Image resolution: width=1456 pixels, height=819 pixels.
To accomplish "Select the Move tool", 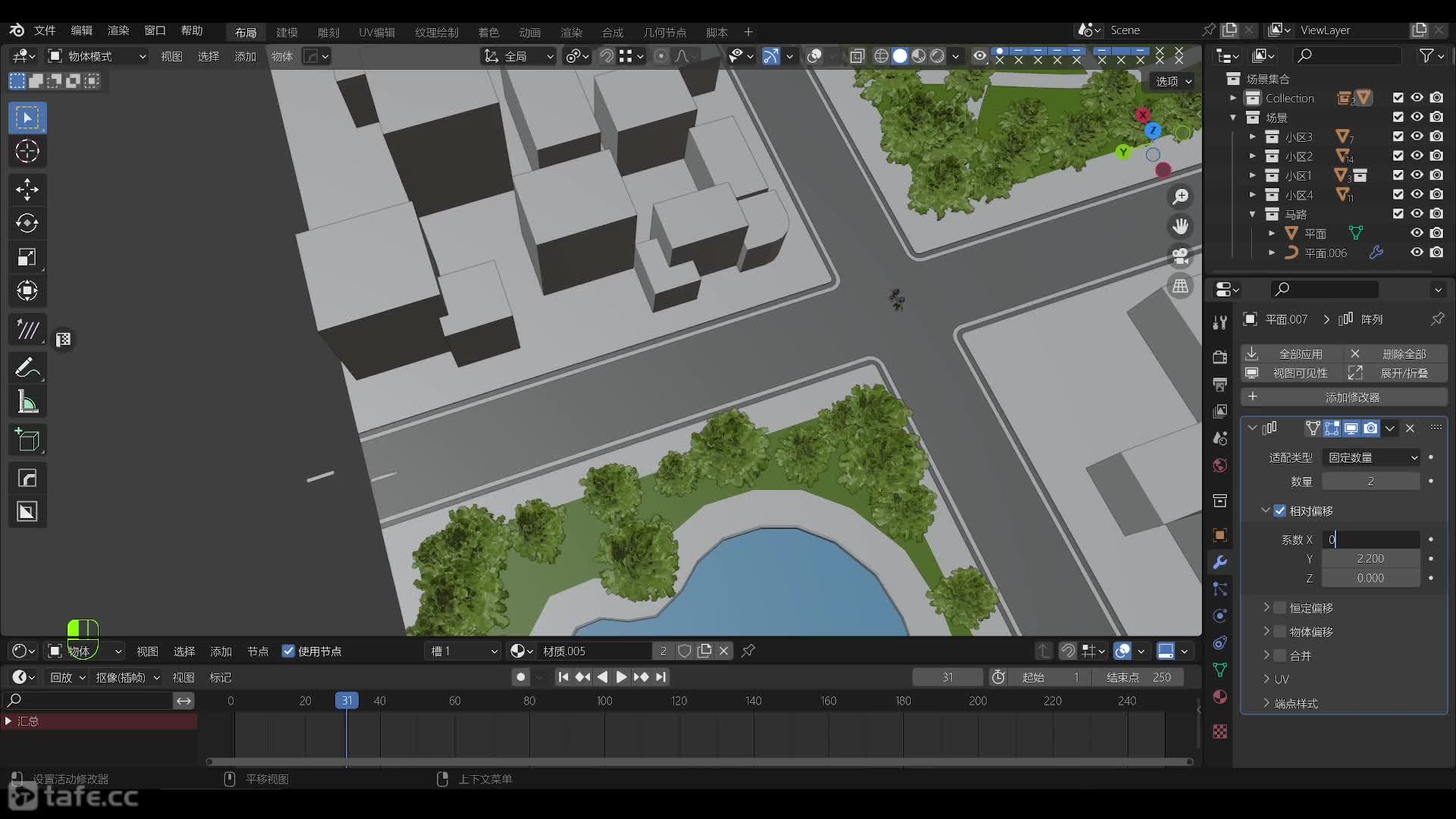I will click(27, 190).
